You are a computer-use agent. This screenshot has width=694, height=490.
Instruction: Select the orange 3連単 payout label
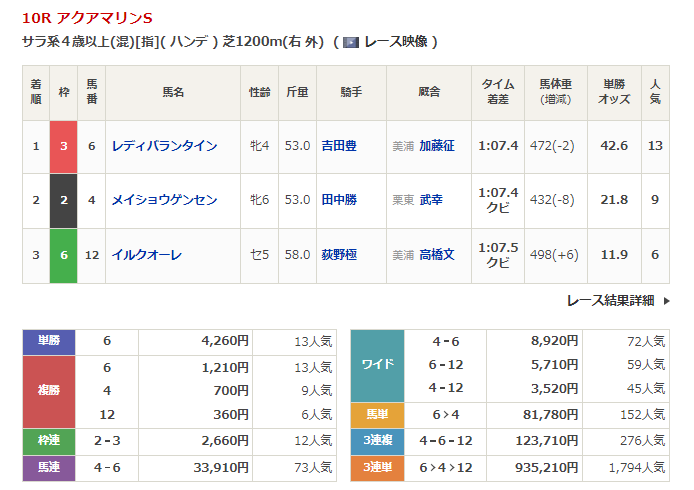pyautogui.click(x=377, y=467)
